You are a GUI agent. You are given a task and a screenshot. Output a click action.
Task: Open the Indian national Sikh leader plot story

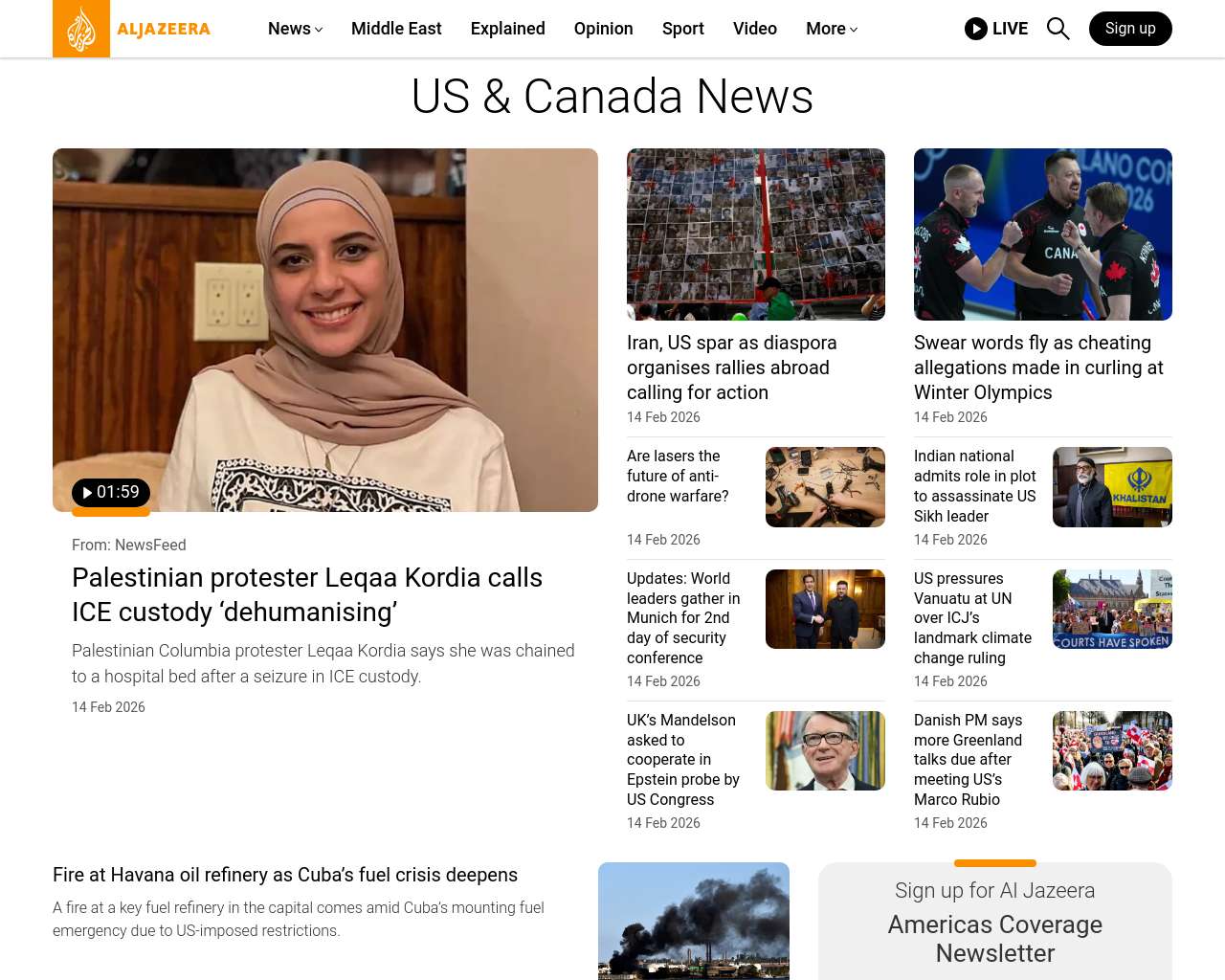point(975,486)
